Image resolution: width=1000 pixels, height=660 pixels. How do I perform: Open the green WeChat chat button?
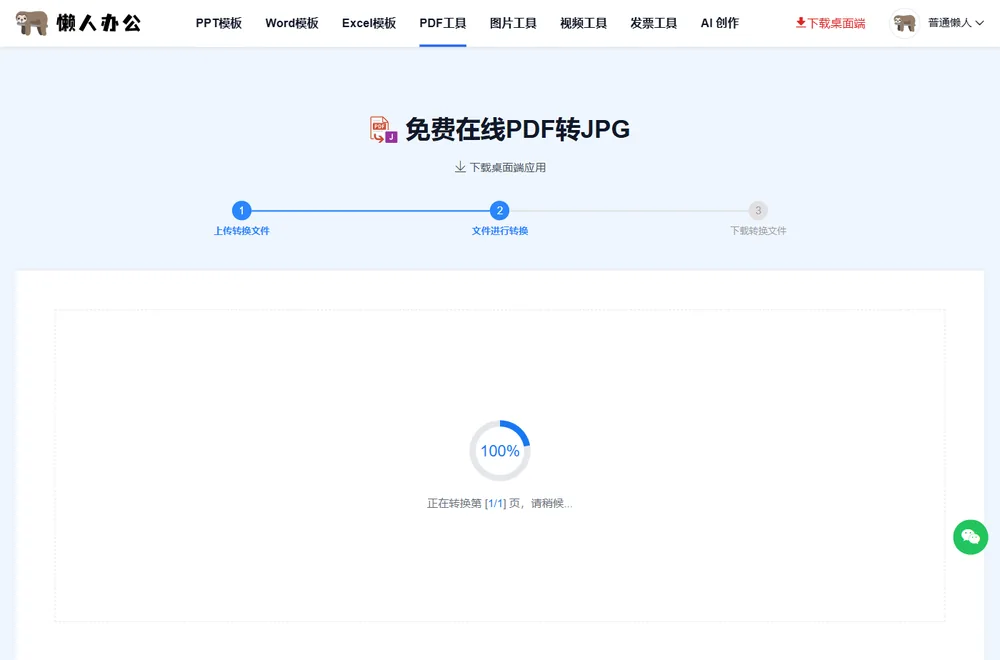click(970, 537)
